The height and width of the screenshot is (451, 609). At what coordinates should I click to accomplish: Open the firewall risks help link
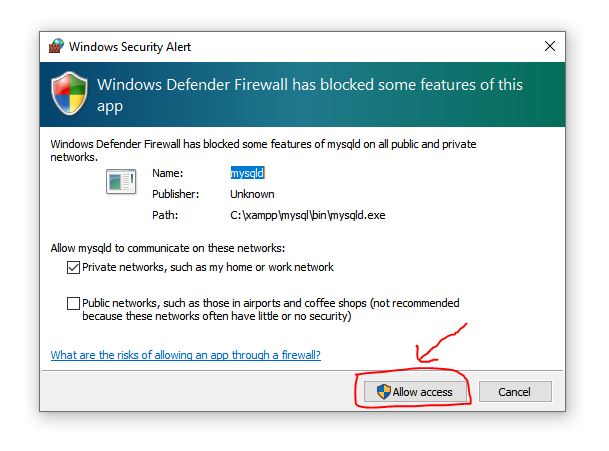tap(185, 355)
